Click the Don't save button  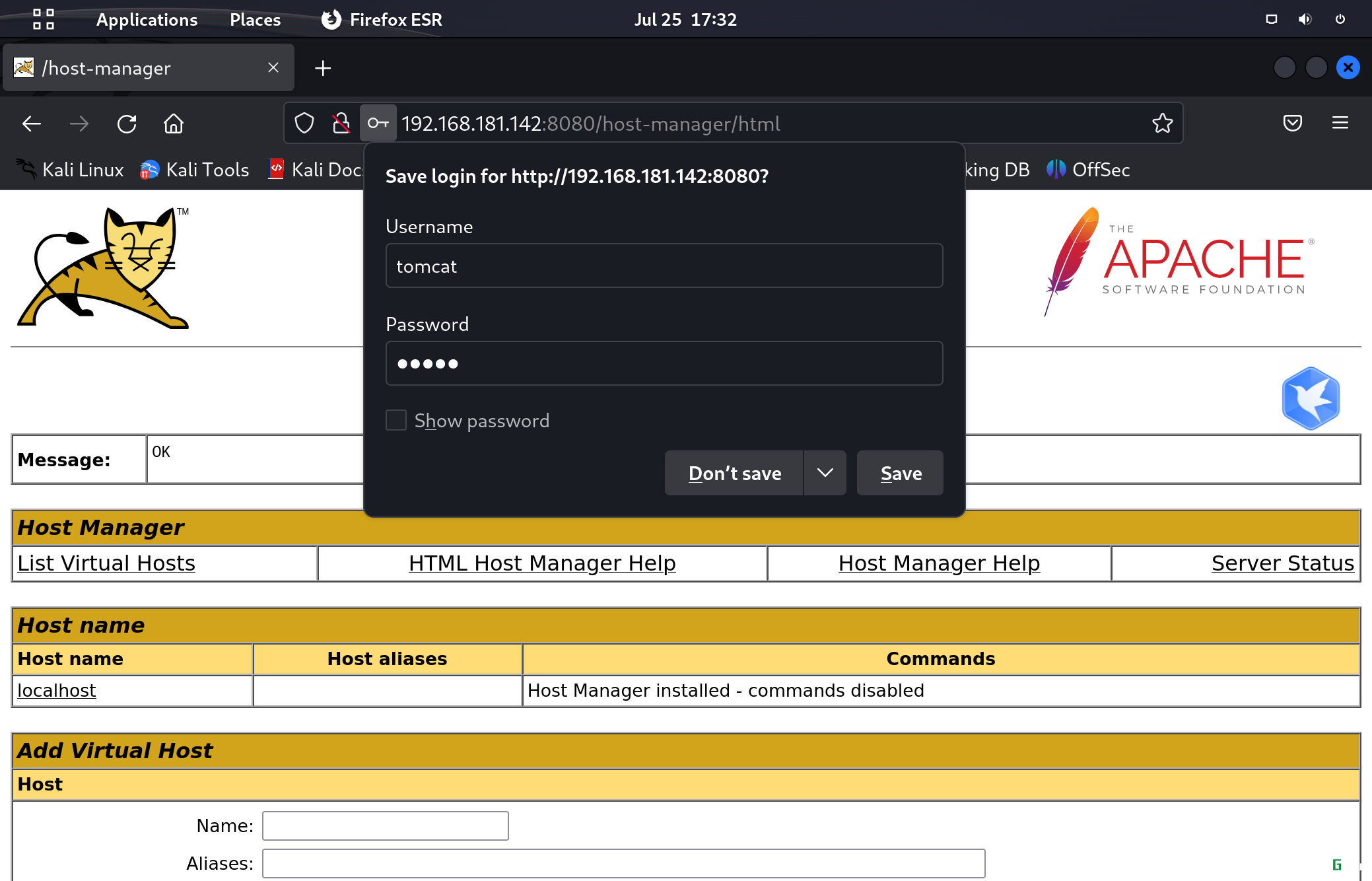pos(734,473)
